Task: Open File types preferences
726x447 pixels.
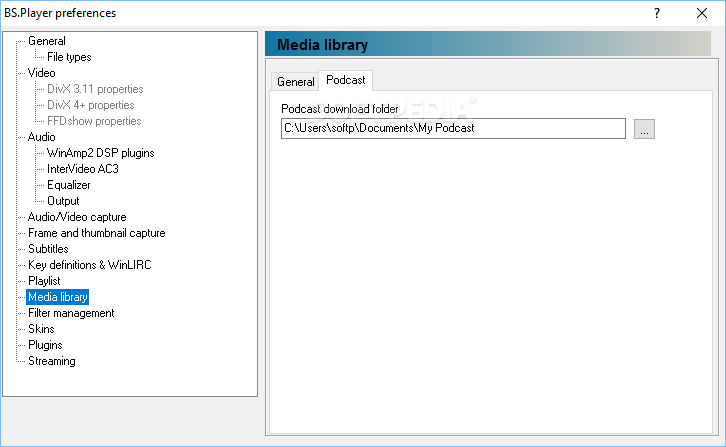Action: [x=69, y=57]
